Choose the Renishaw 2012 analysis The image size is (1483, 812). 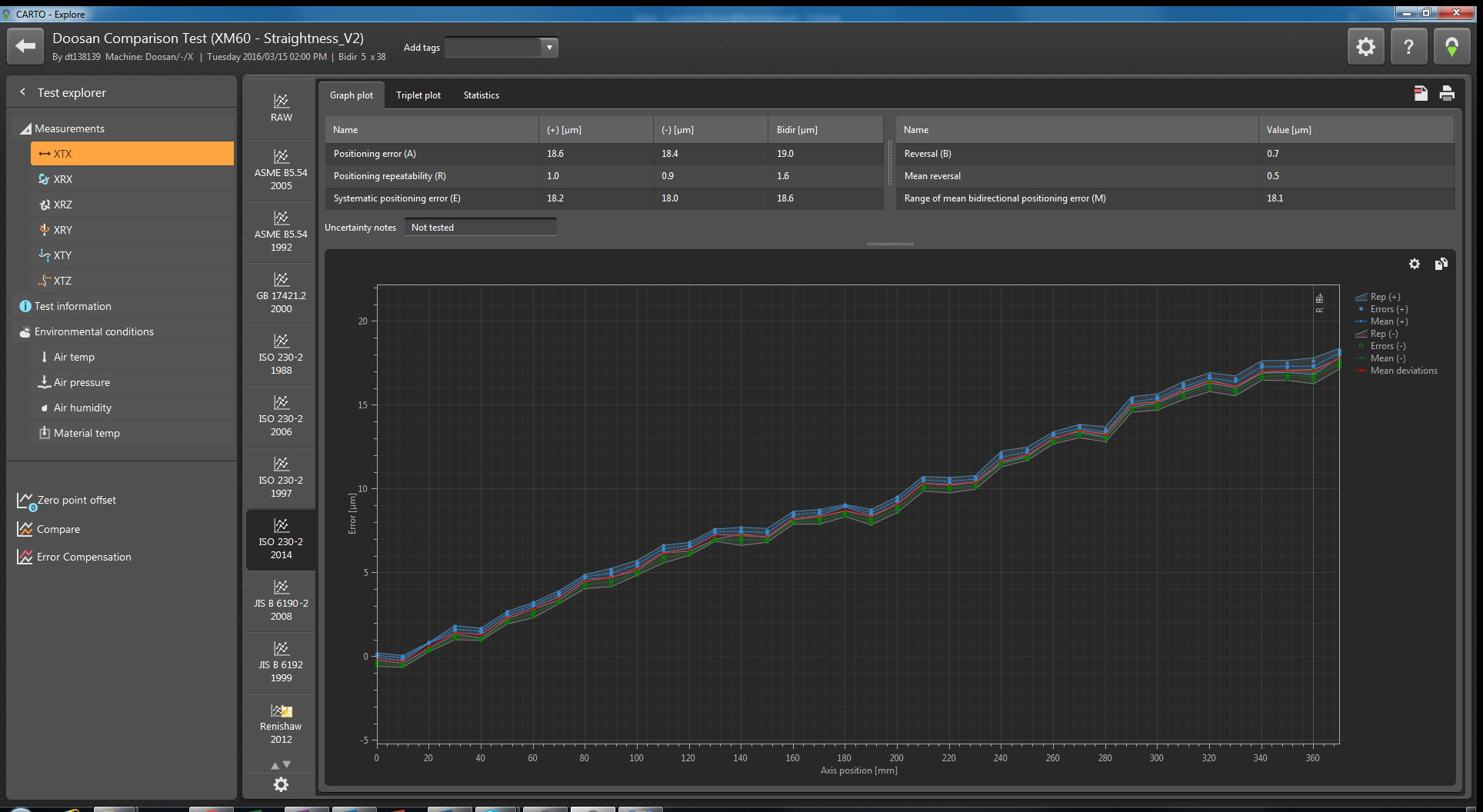(x=281, y=724)
